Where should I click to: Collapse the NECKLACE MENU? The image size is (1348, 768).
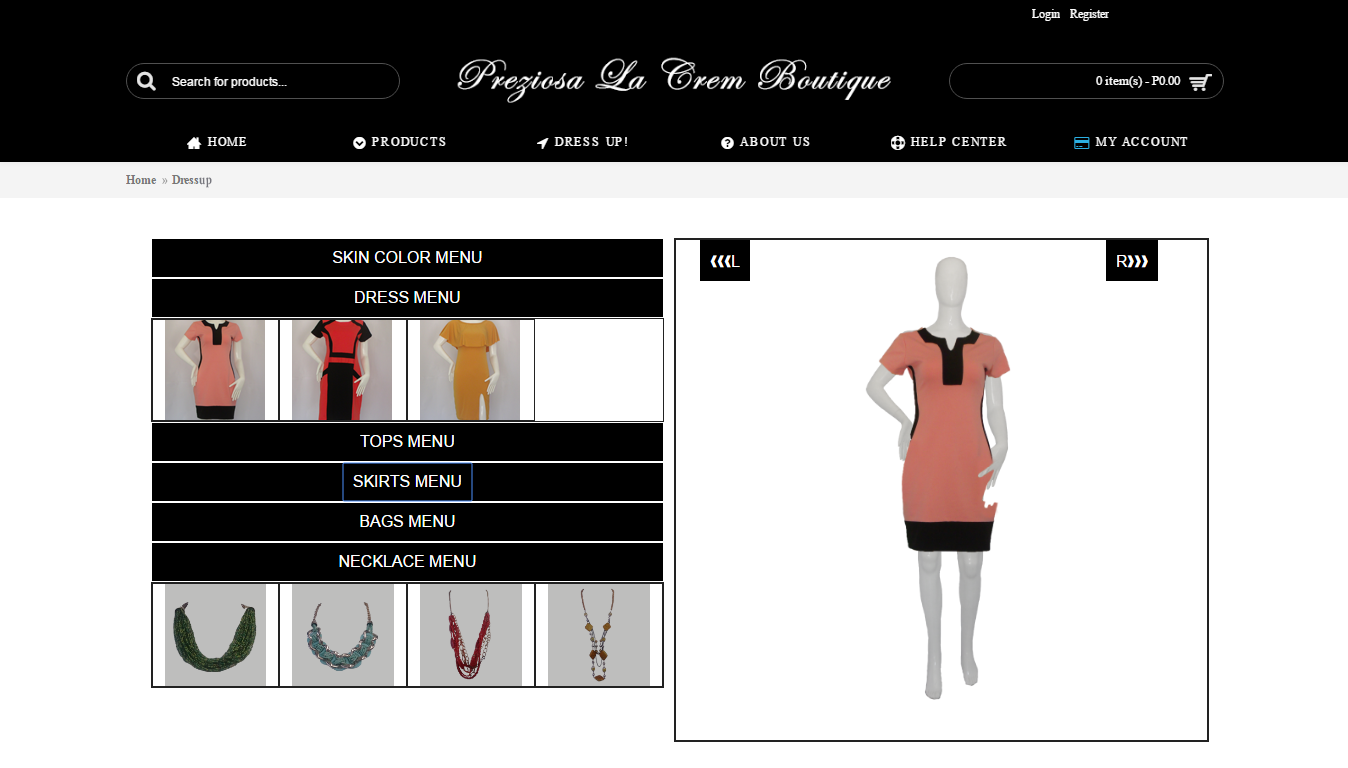point(407,562)
